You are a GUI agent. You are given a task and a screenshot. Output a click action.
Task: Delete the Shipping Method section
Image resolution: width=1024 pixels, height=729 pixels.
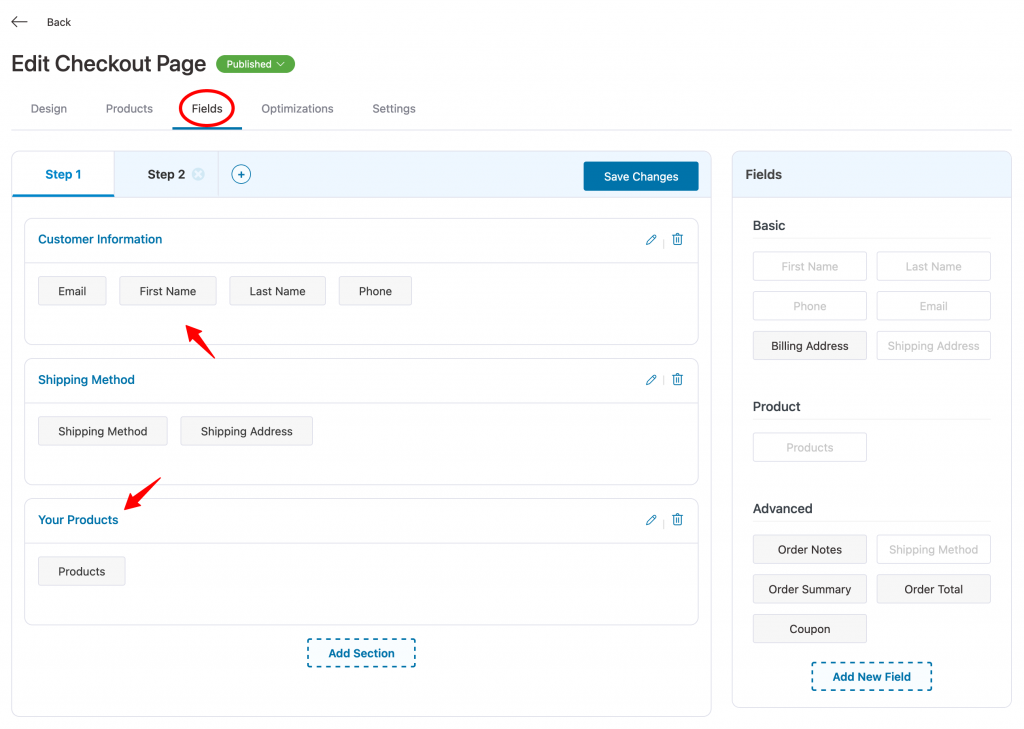click(x=678, y=379)
